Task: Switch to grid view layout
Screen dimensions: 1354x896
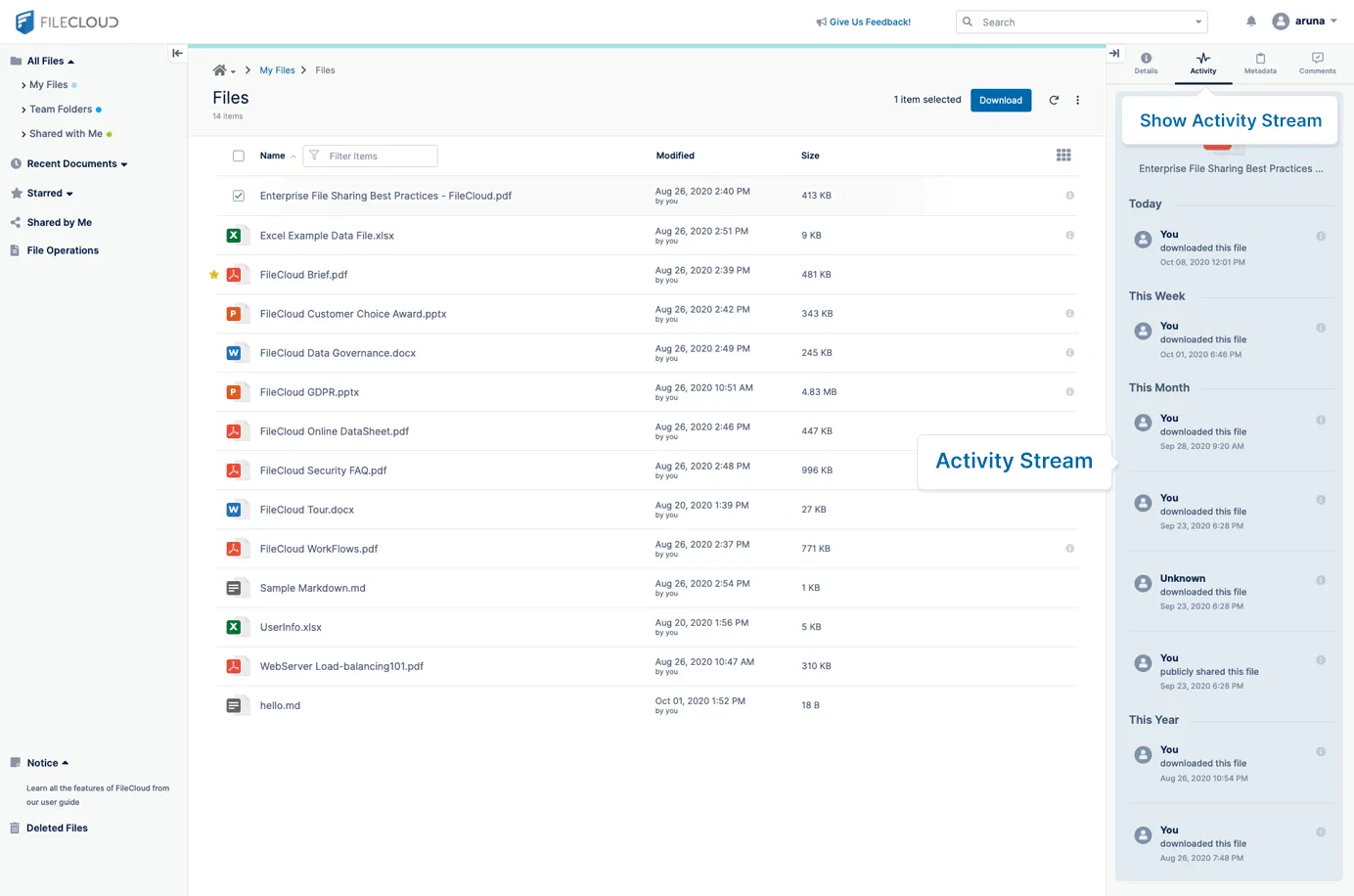Action: pyautogui.click(x=1063, y=156)
